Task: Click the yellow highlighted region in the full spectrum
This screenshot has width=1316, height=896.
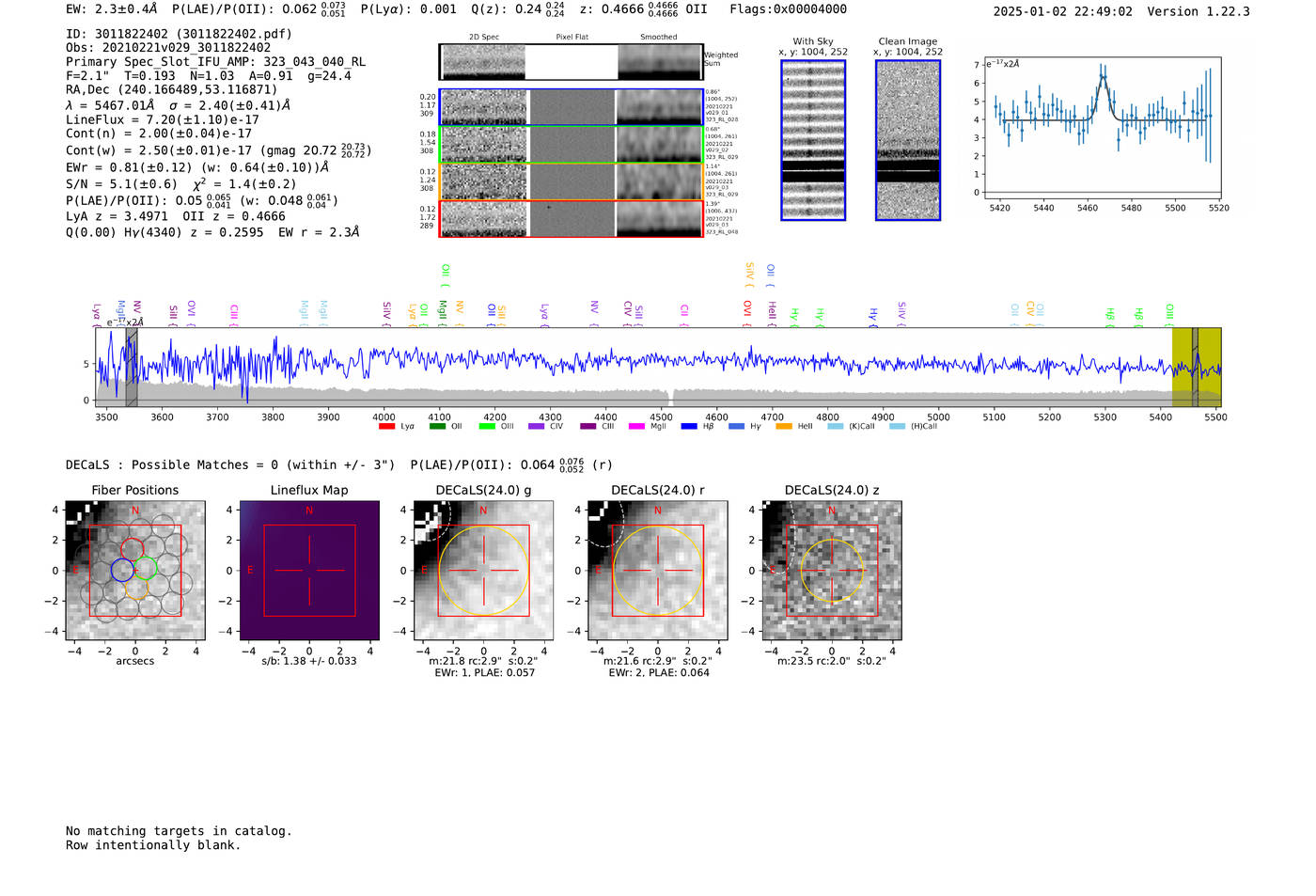Action: click(1197, 367)
